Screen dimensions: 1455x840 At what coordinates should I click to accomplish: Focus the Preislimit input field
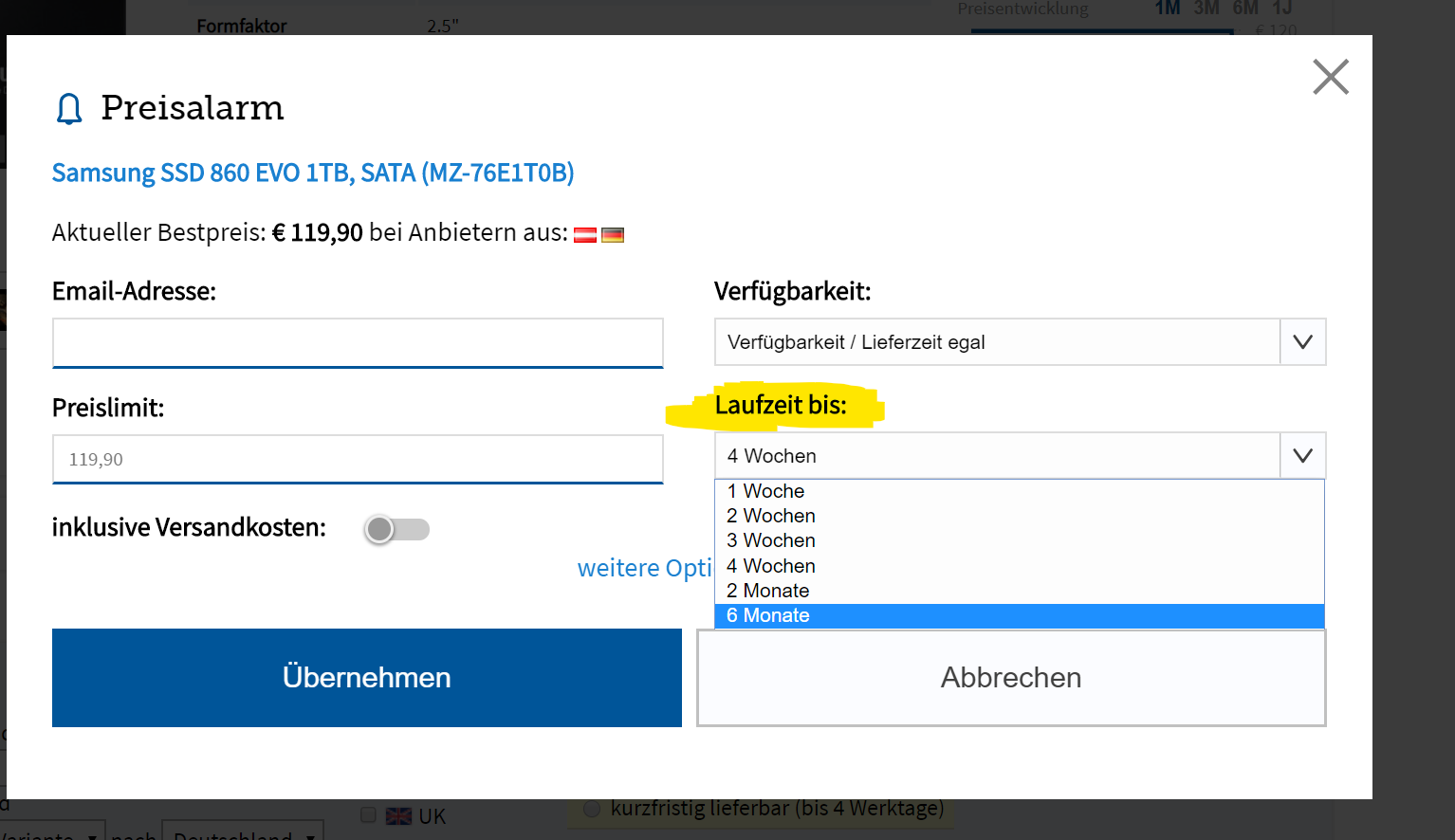358,459
